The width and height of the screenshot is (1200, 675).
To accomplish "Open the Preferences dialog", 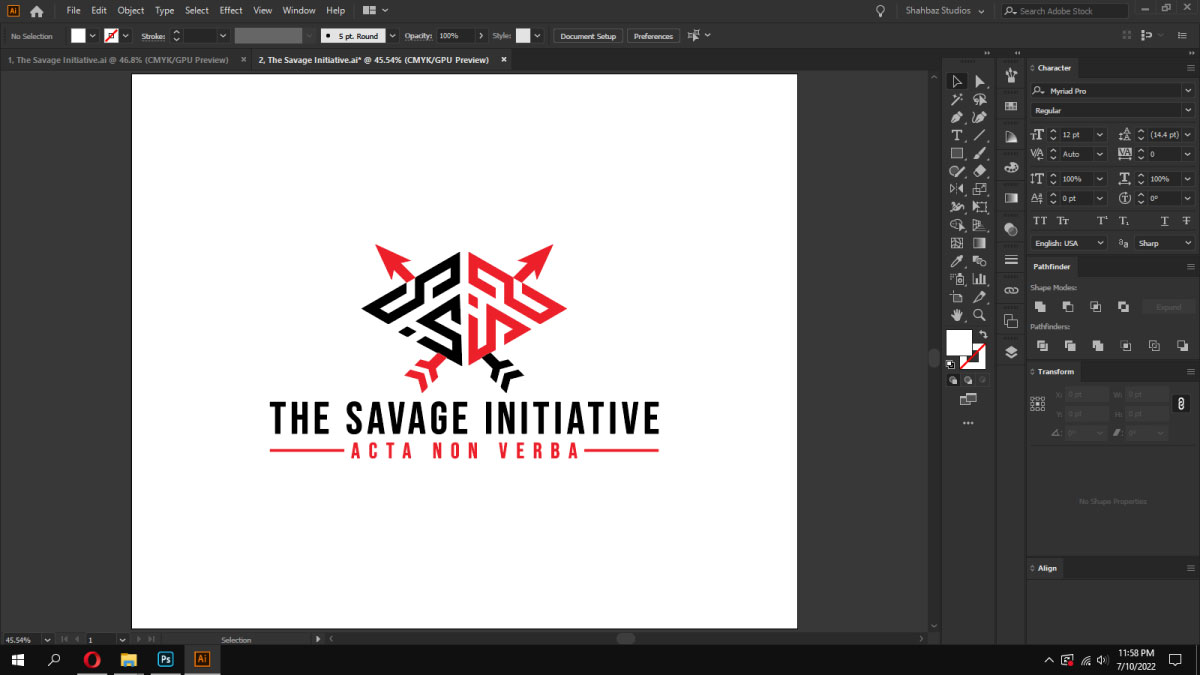I will click(x=653, y=35).
